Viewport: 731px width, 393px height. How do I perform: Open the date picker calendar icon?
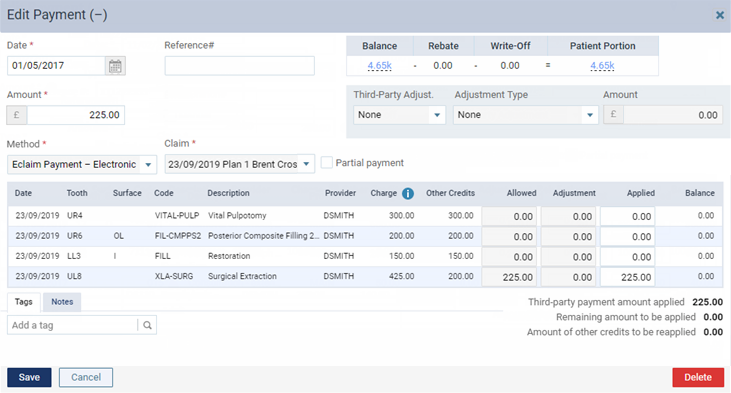(115, 66)
